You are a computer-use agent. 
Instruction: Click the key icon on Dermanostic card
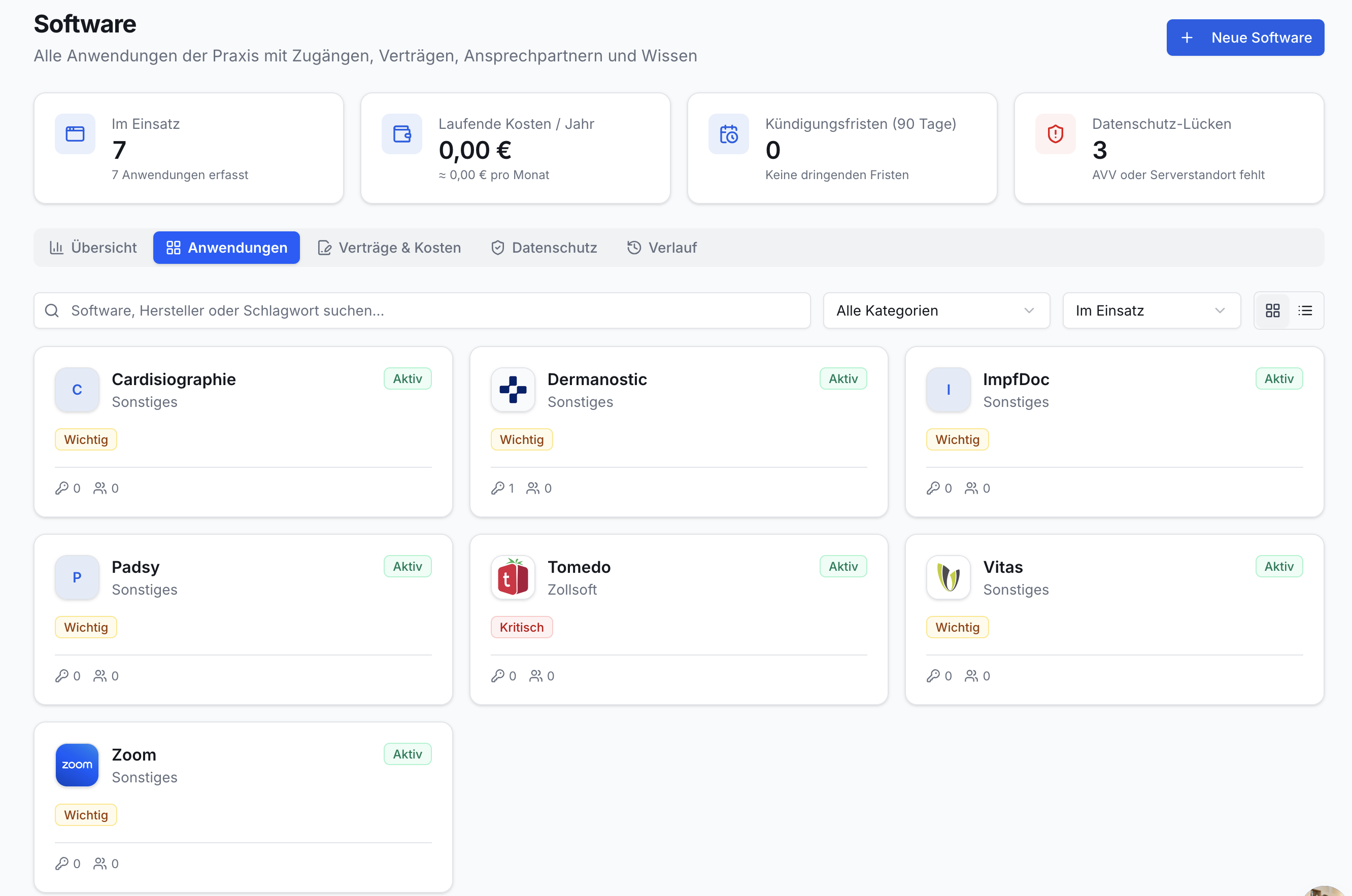point(497,488)
